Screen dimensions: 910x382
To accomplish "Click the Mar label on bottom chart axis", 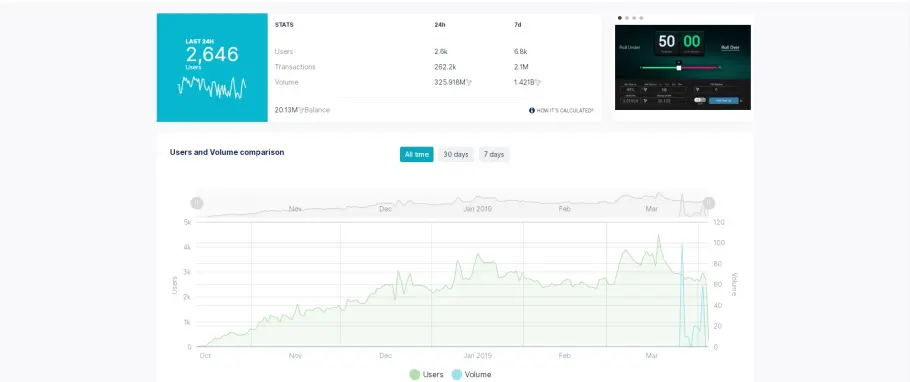I will point(652,355).
